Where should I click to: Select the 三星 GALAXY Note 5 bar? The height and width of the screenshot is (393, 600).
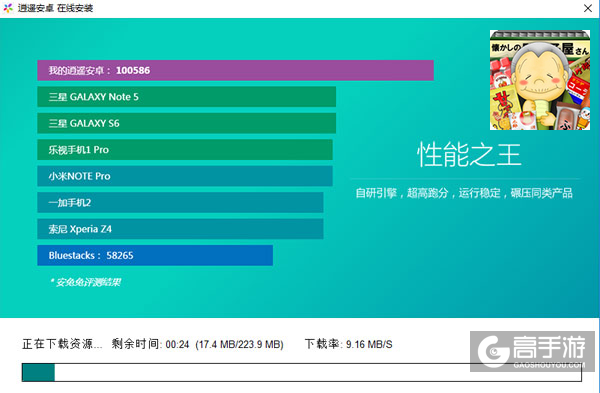click(186, 97)
